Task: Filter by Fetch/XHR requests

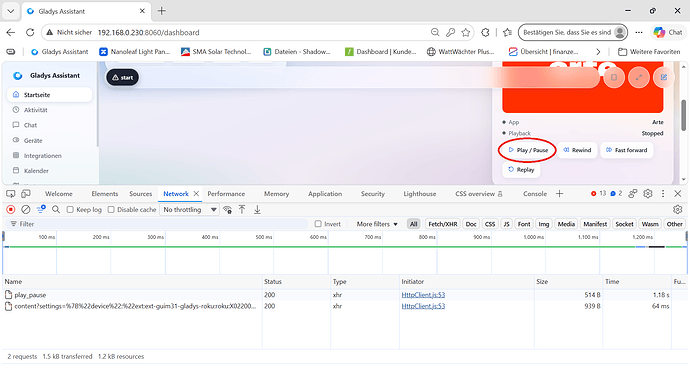Action: tap(443, 224)
